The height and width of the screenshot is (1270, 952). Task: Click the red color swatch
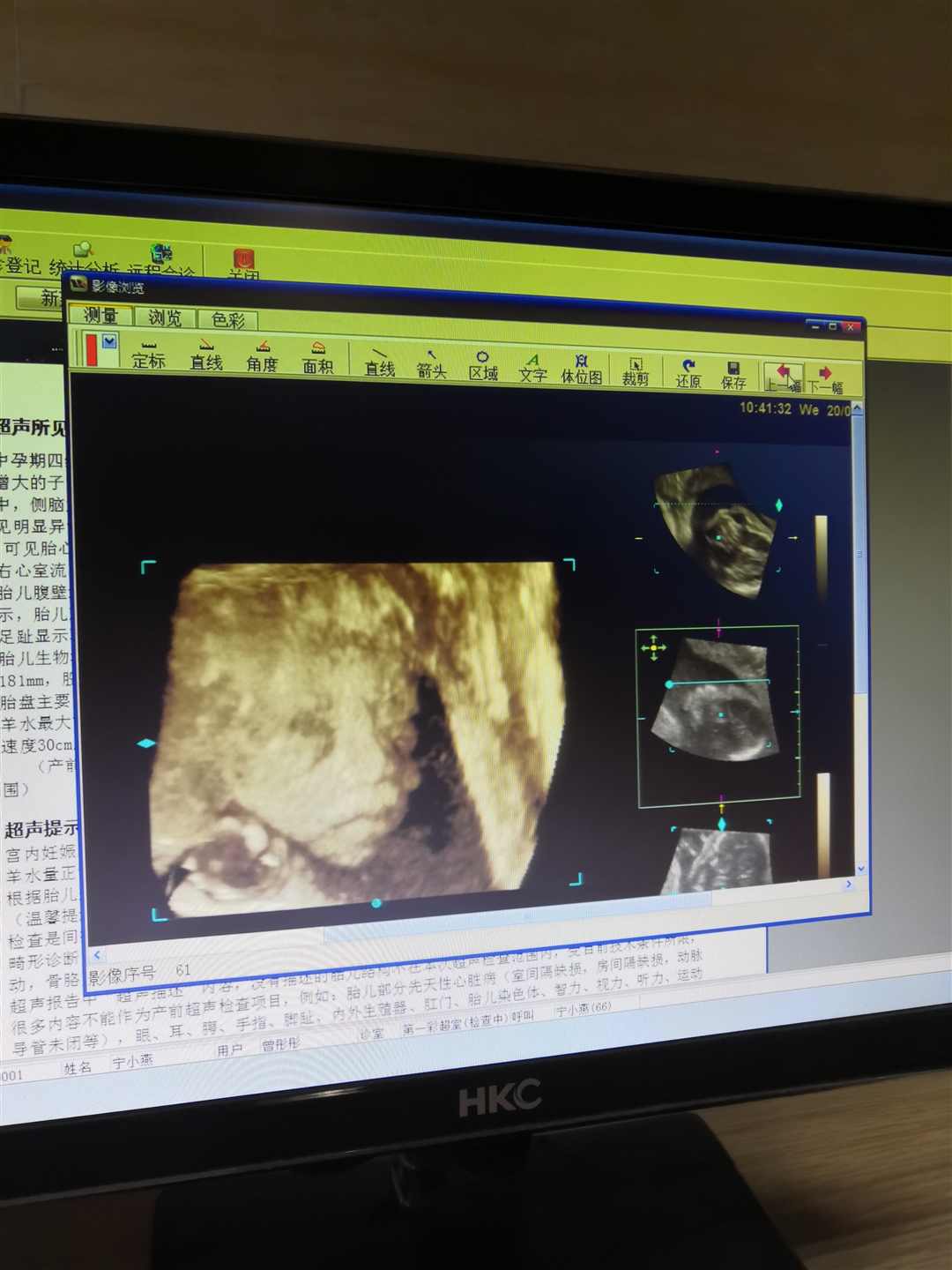click(x=92, y=348)
